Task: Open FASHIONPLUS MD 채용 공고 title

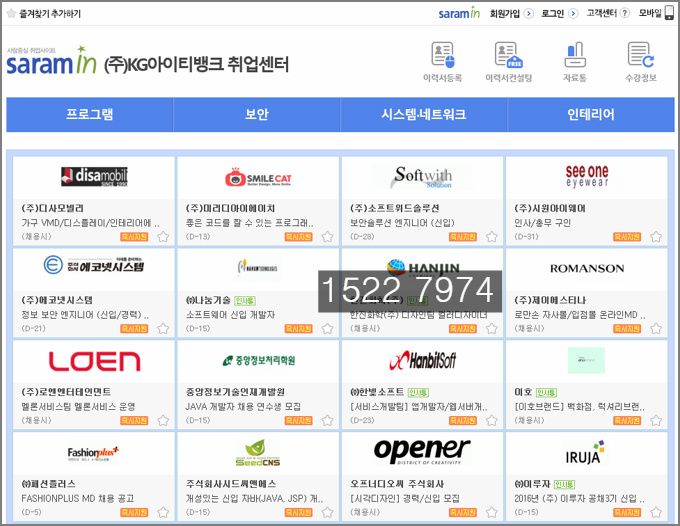Action: [78, 499]
